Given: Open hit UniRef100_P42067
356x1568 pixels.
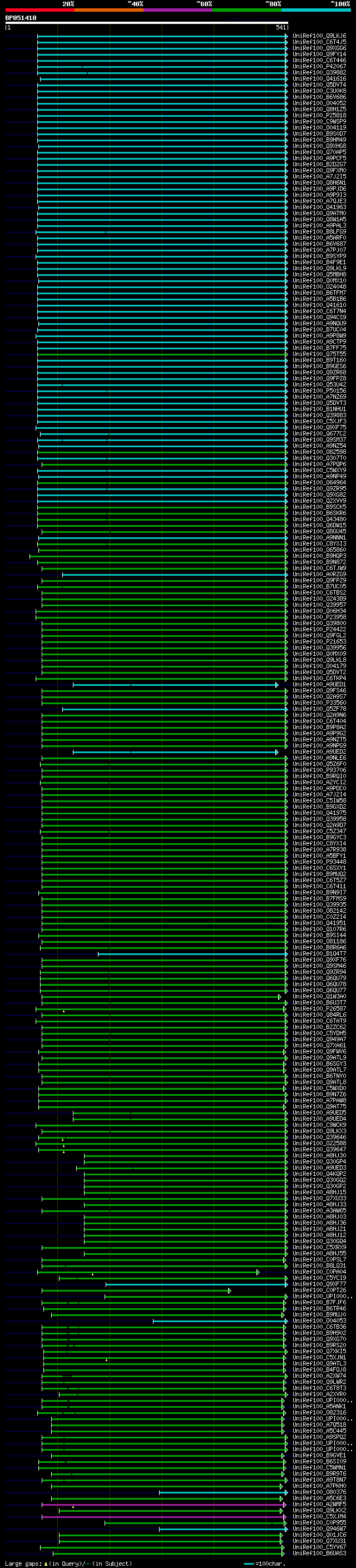Looking at the screenshot, I should [319, 67].
